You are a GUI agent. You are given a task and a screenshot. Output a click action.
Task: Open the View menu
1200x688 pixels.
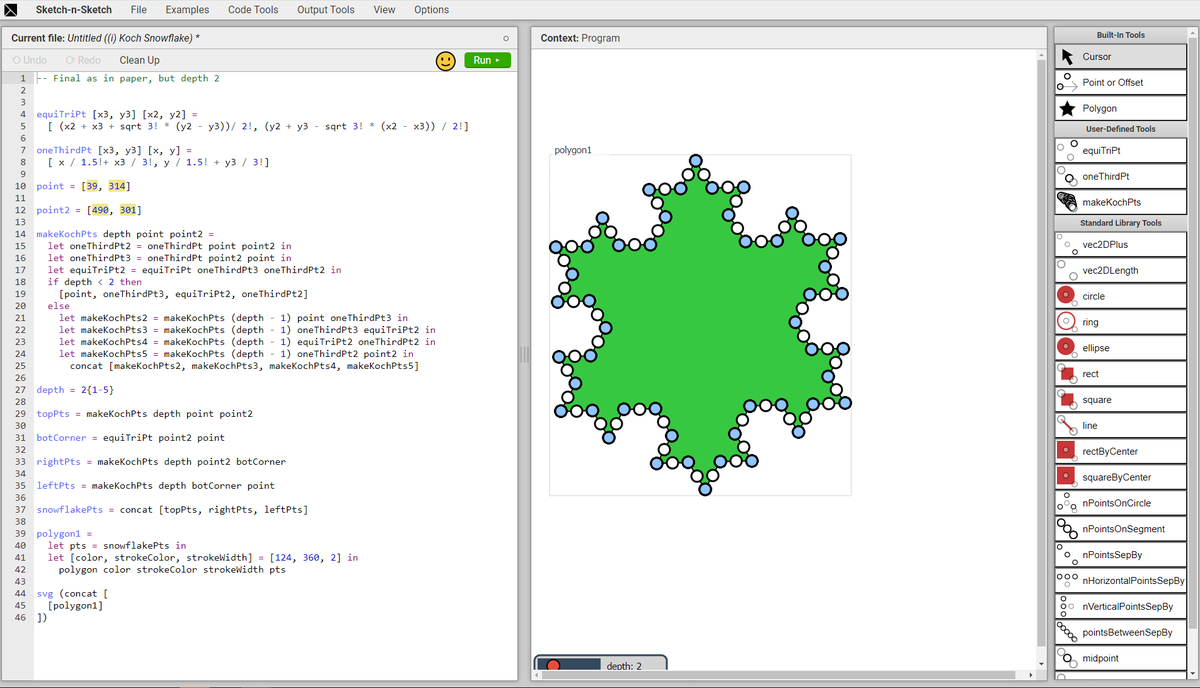point(384,10)
